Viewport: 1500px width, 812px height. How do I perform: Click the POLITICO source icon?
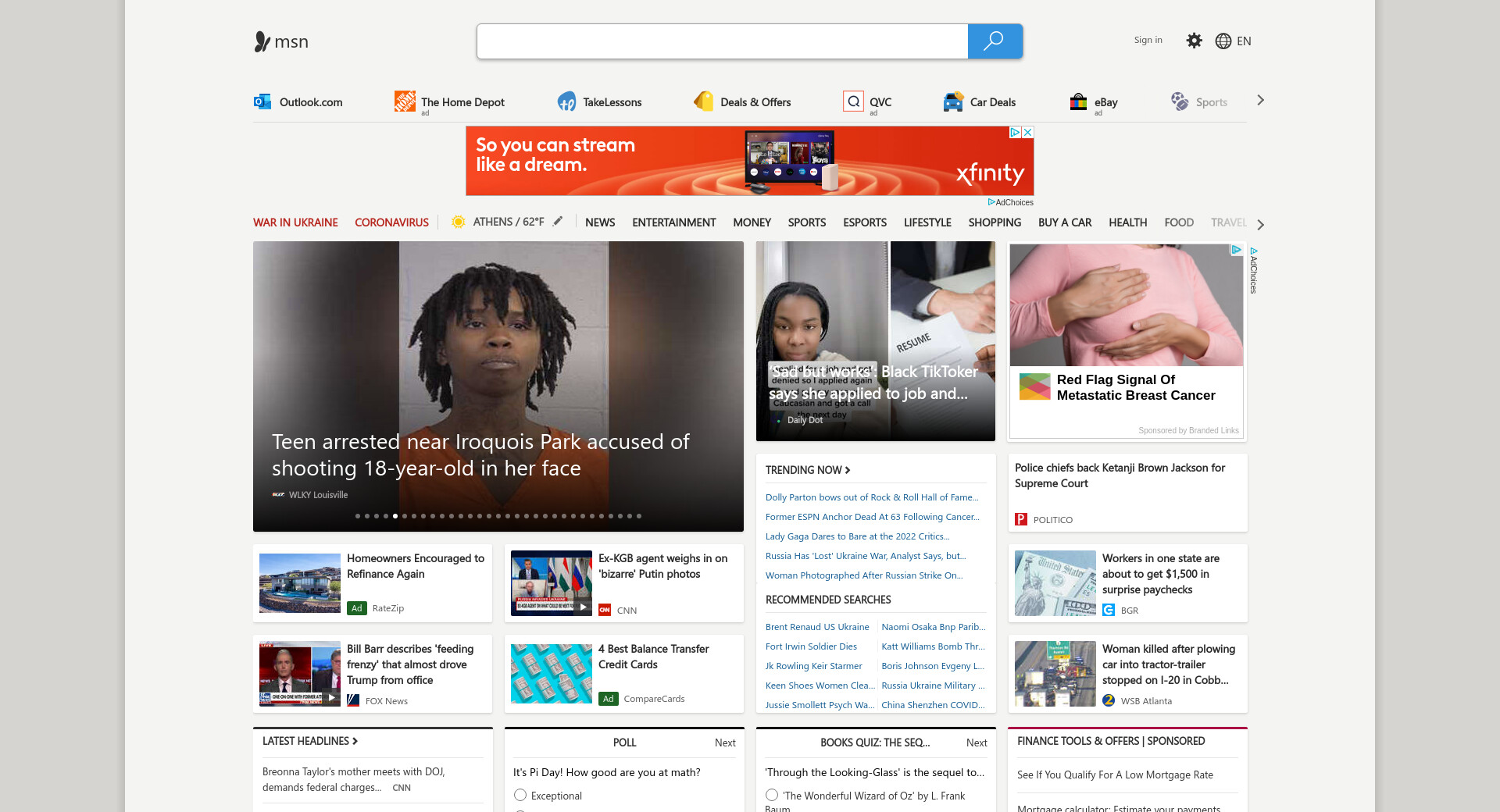1021,519
